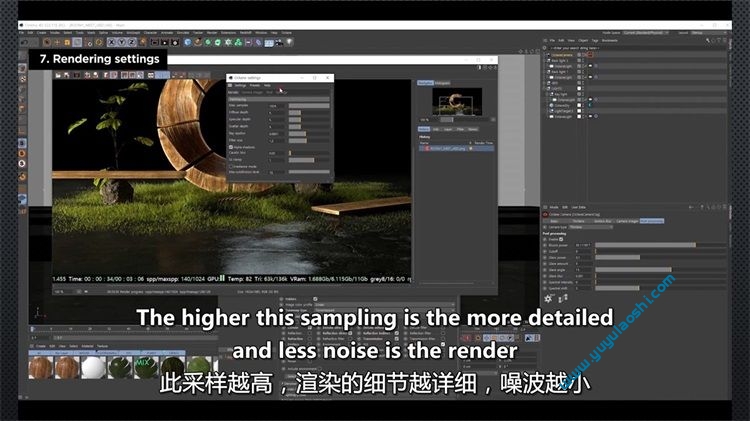This screenshot has width=750, height=421.
Task: Select the Scale tool
Action: (x=67, y=42)
